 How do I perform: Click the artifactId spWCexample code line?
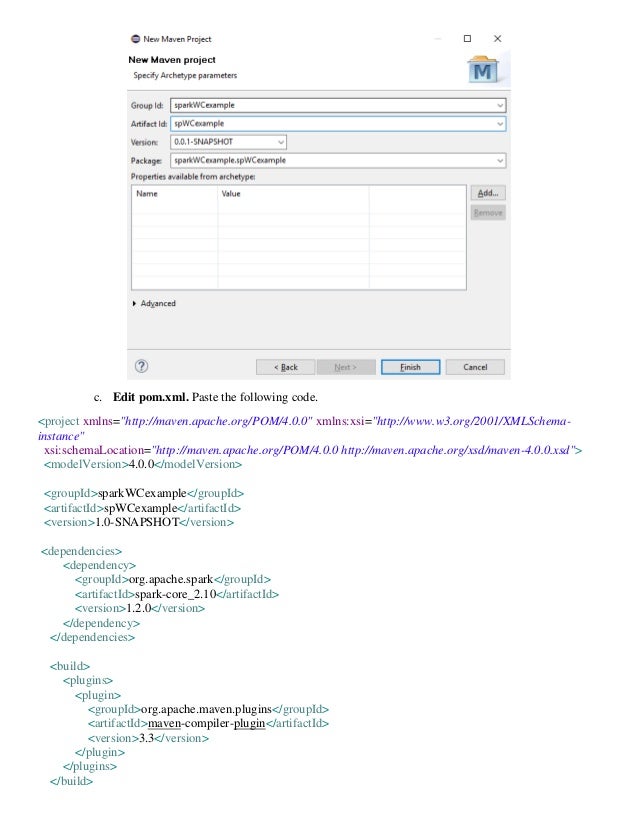point(142,508)
